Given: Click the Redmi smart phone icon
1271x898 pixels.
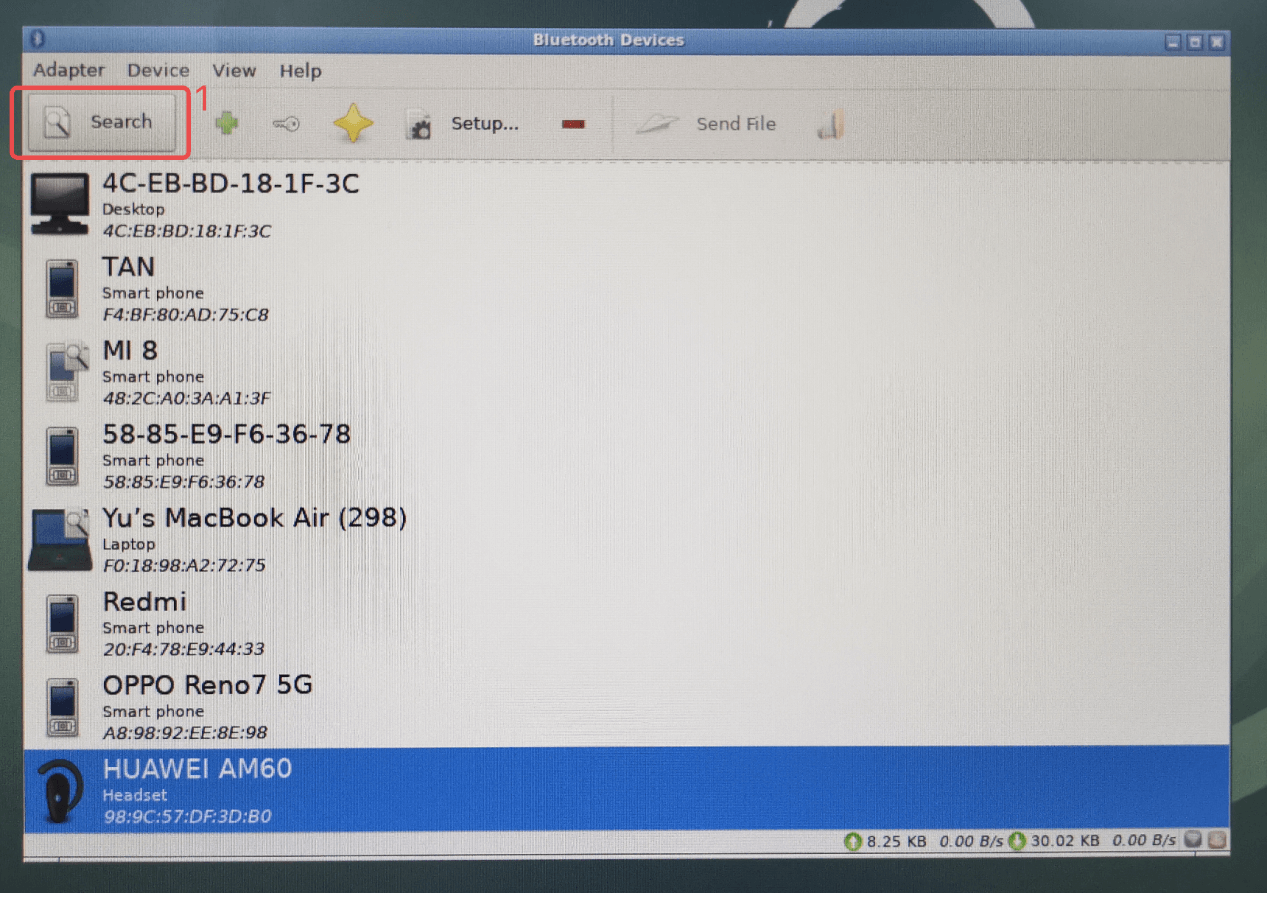Looking at the screenshot, I should pos(62,623).
